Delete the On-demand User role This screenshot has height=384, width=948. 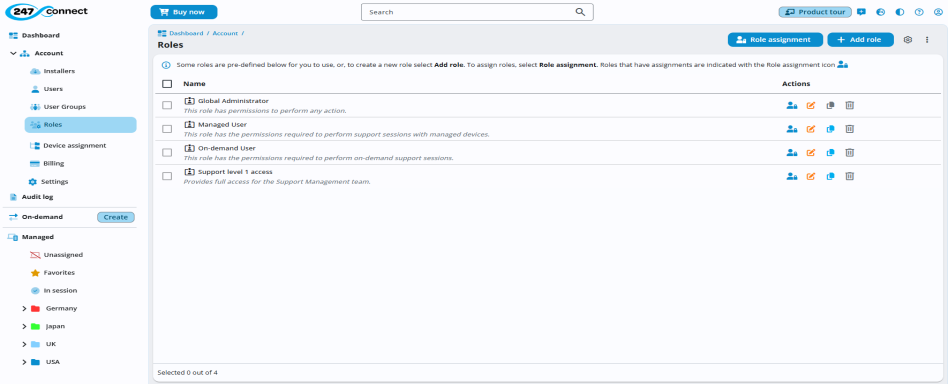pos(849,152)
